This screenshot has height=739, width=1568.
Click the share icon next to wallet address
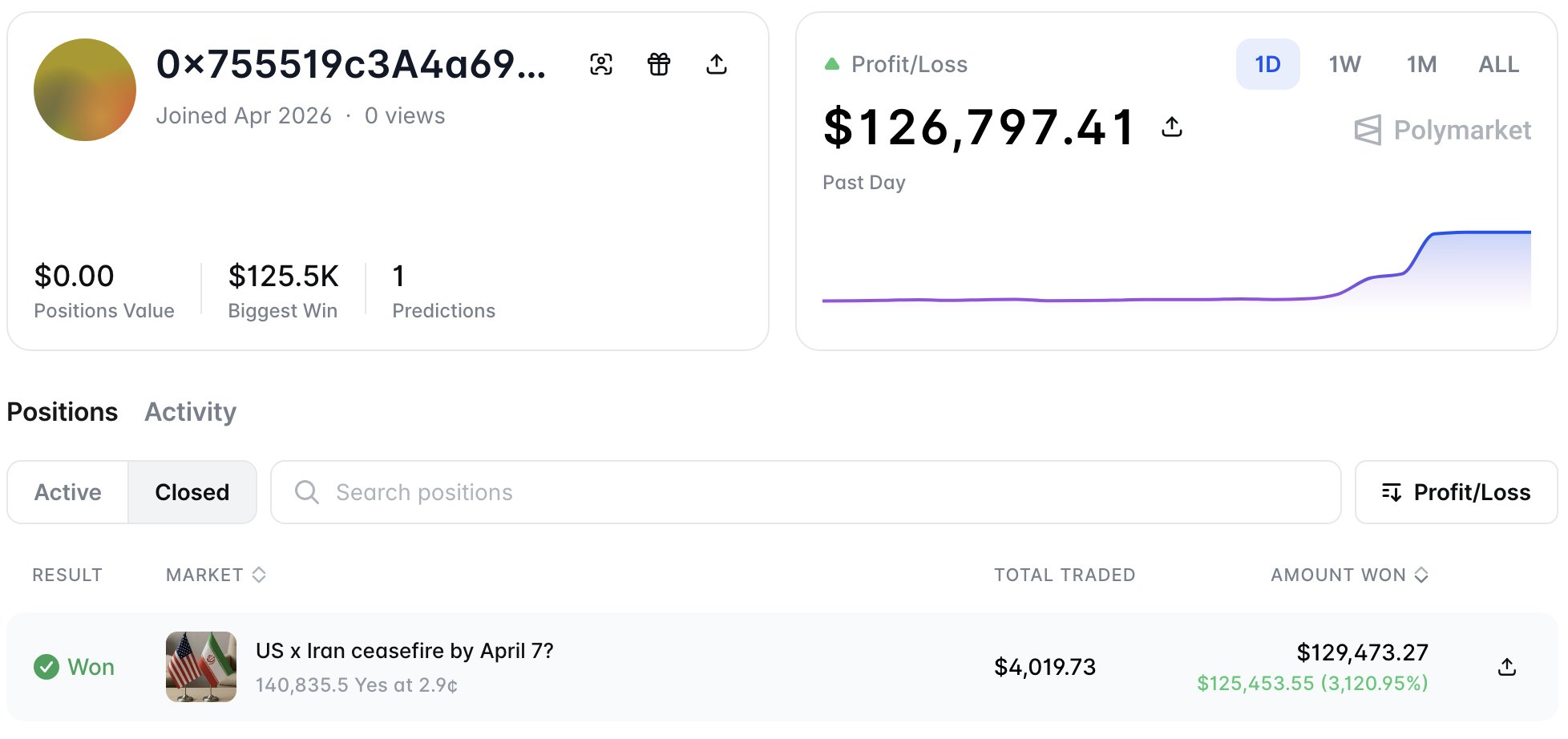coord(717,64)
